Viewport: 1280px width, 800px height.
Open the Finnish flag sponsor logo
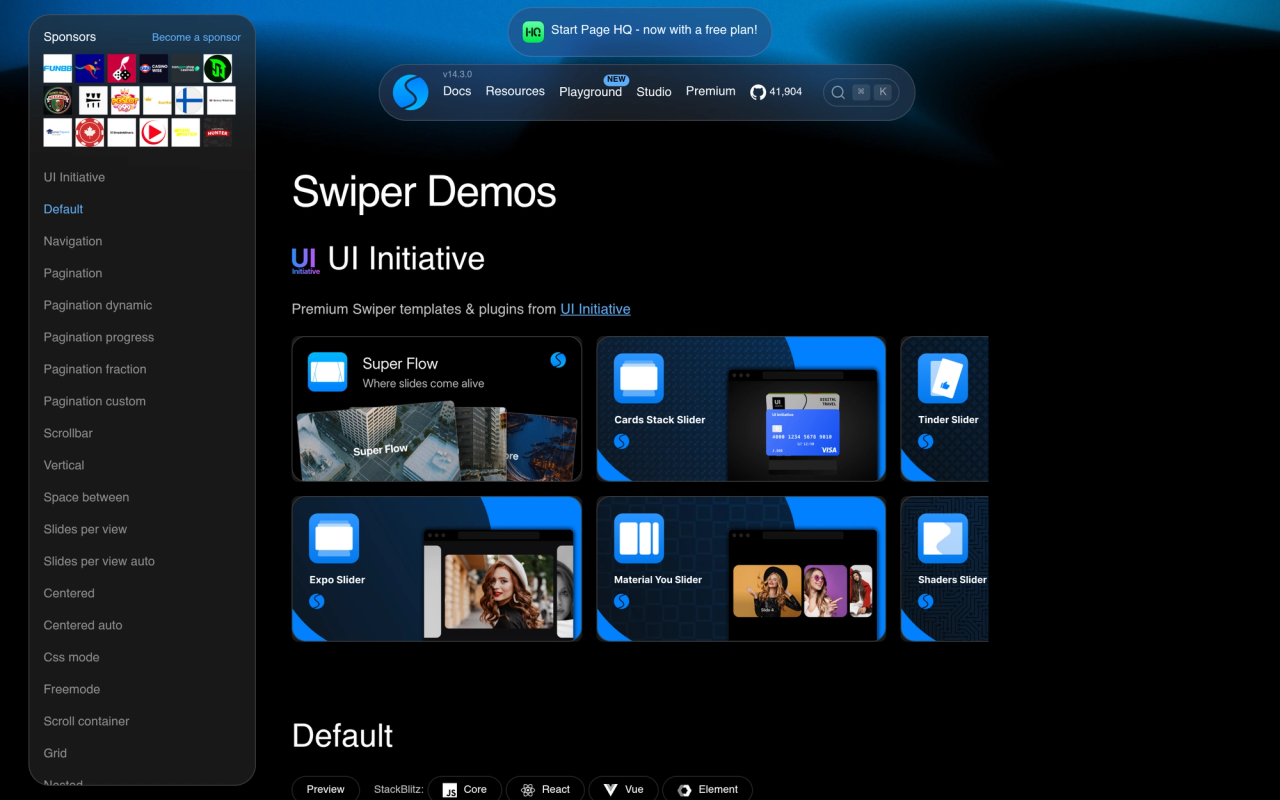[189, 100]
